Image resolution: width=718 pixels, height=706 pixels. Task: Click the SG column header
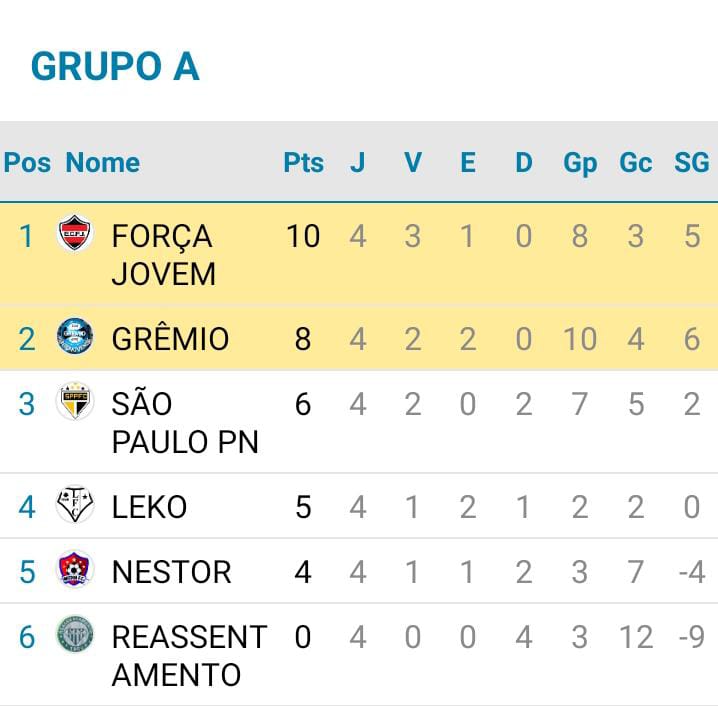point(691,163)
